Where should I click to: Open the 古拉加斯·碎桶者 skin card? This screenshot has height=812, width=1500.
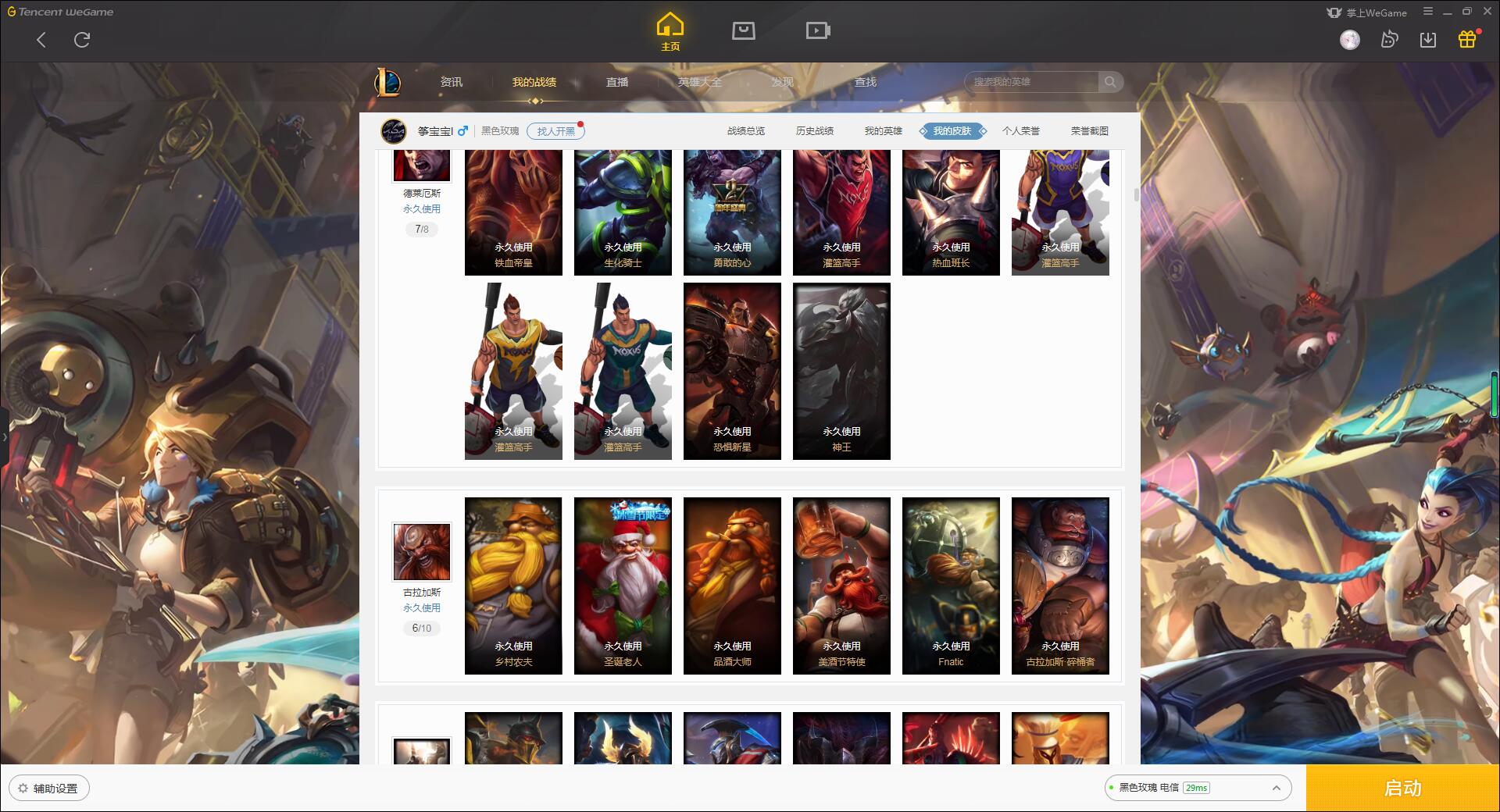coord(1060,586)
